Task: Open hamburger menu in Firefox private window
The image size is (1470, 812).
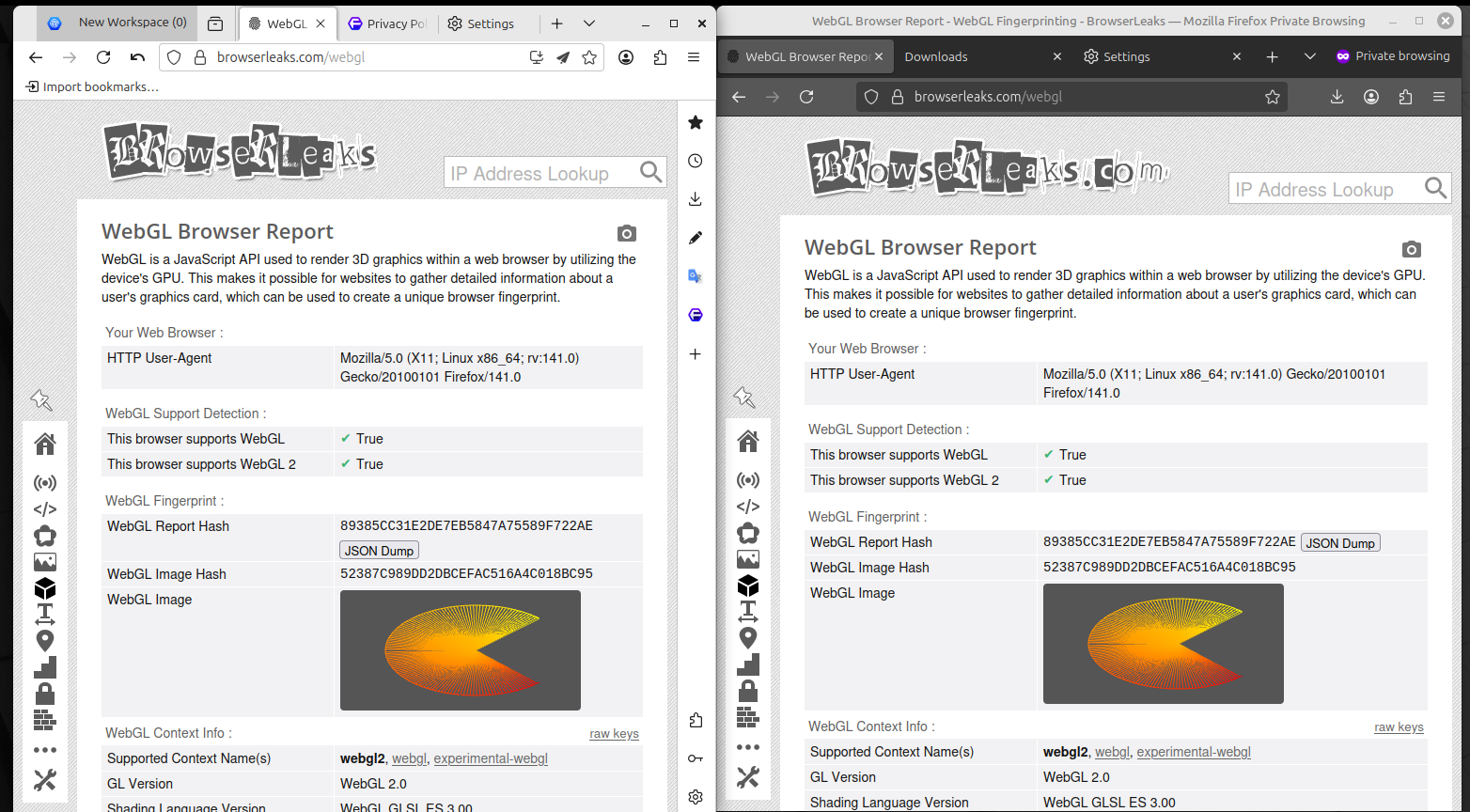Action: 1439,97
